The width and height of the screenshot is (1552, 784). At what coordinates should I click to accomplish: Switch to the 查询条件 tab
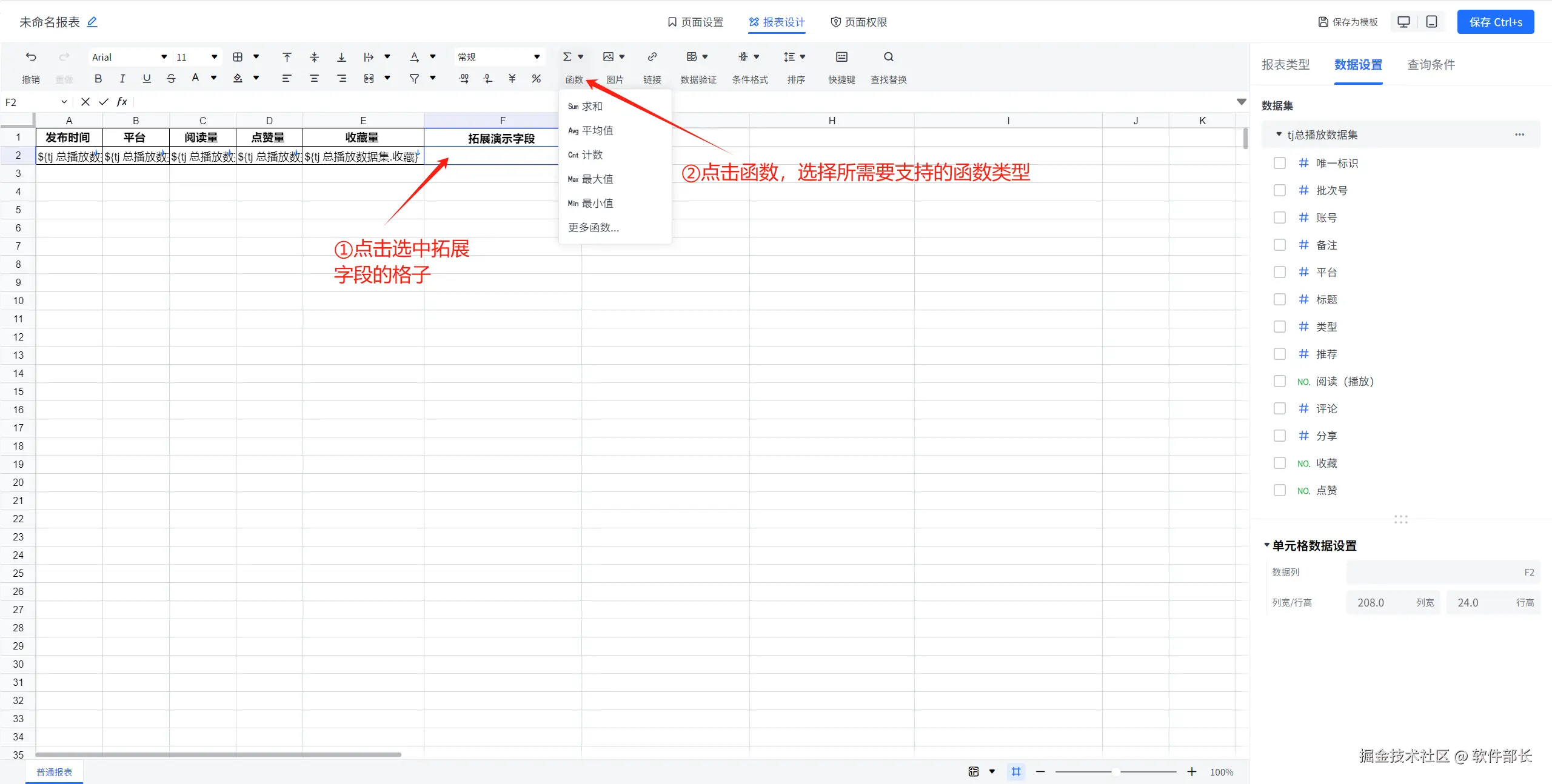(x=1431, y=65)
